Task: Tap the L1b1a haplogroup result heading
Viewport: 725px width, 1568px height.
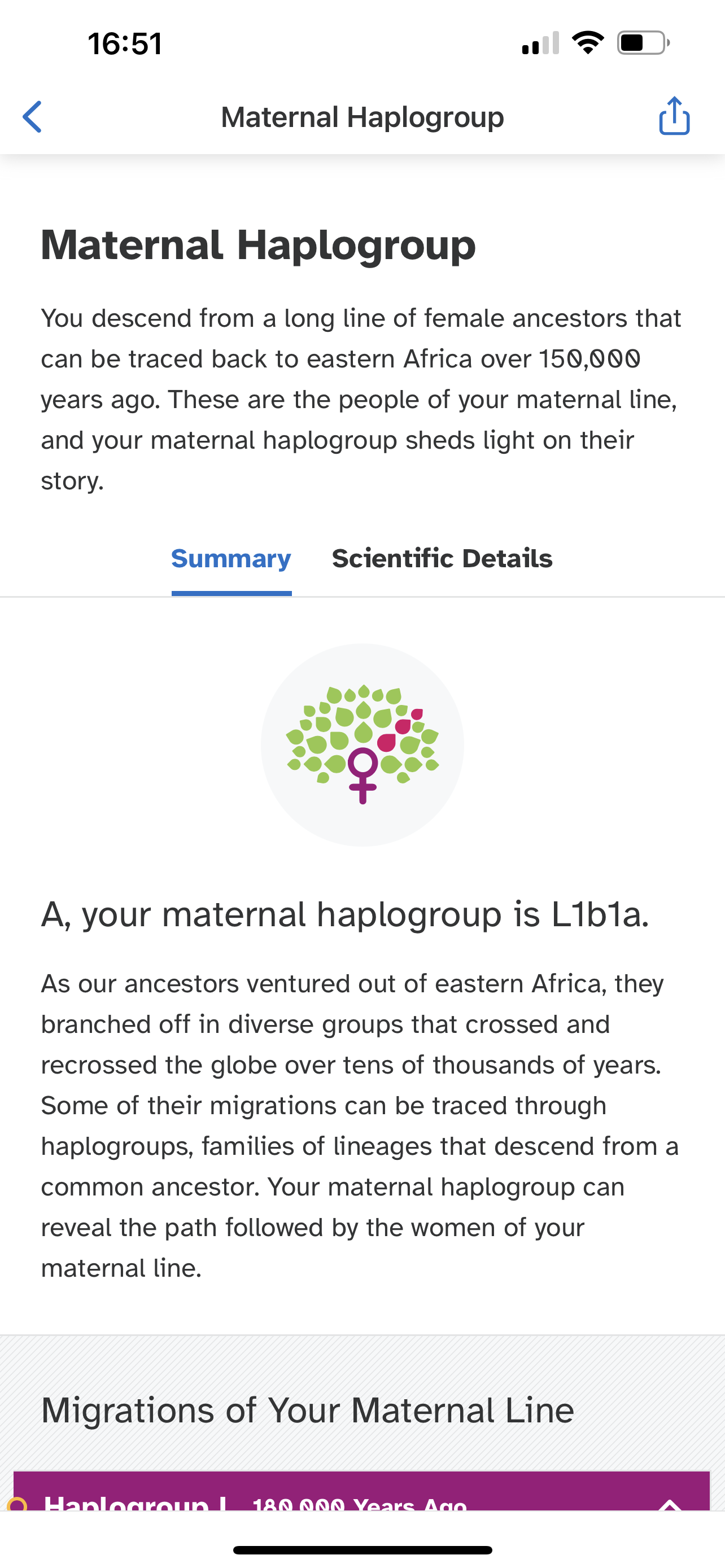Action: pyautogui.click(x=345, y=914)
